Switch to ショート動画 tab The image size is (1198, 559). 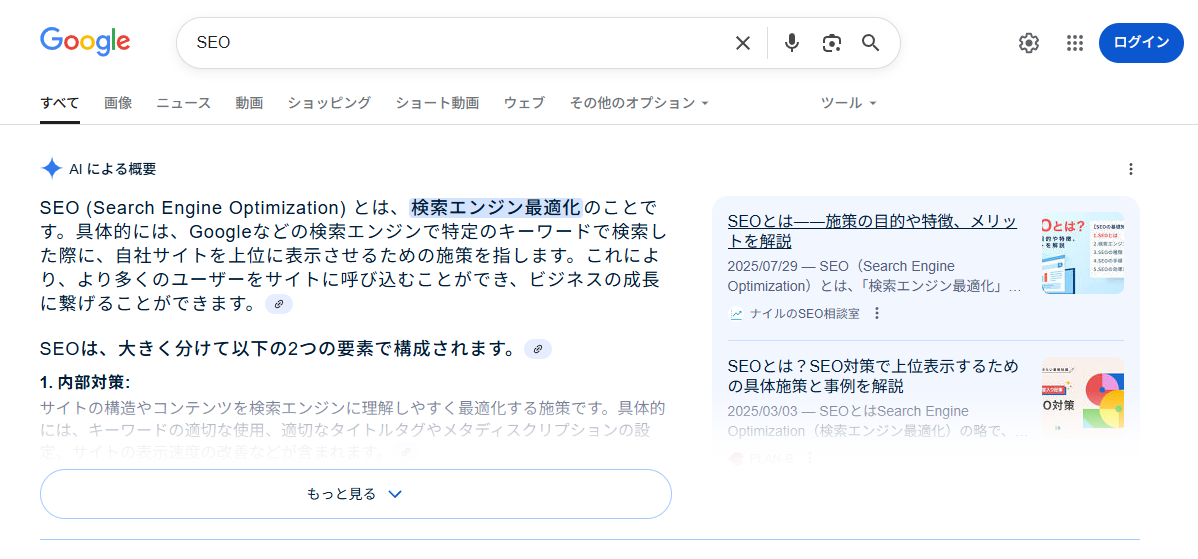(x=437, y=102)
